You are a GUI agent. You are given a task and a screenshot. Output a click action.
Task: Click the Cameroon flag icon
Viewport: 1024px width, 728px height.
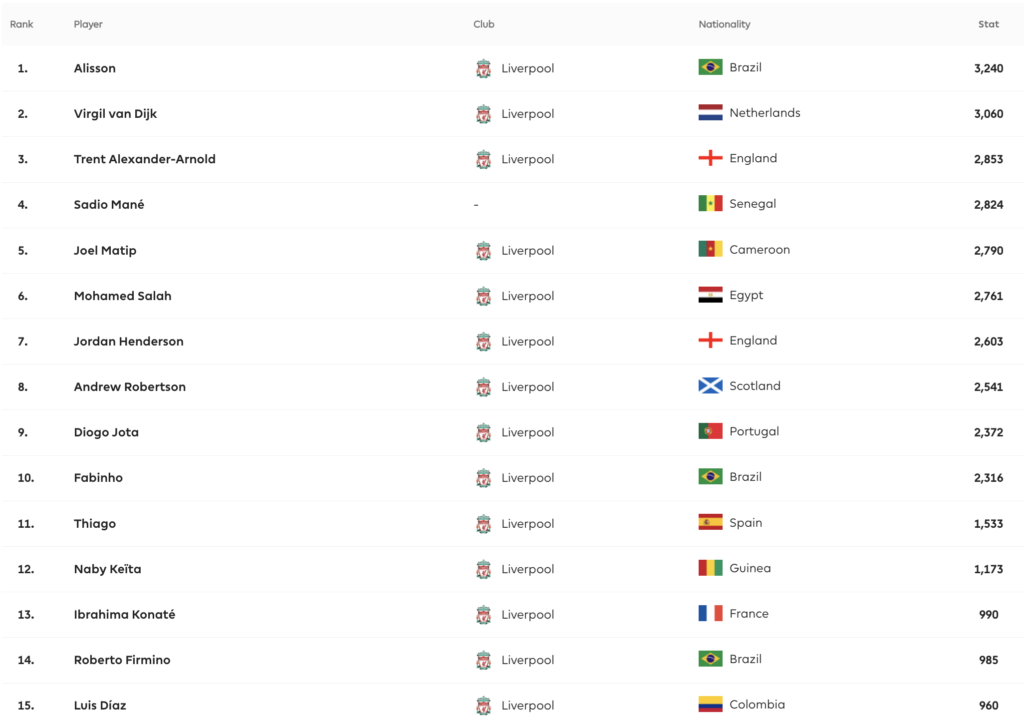click(710, 249)
